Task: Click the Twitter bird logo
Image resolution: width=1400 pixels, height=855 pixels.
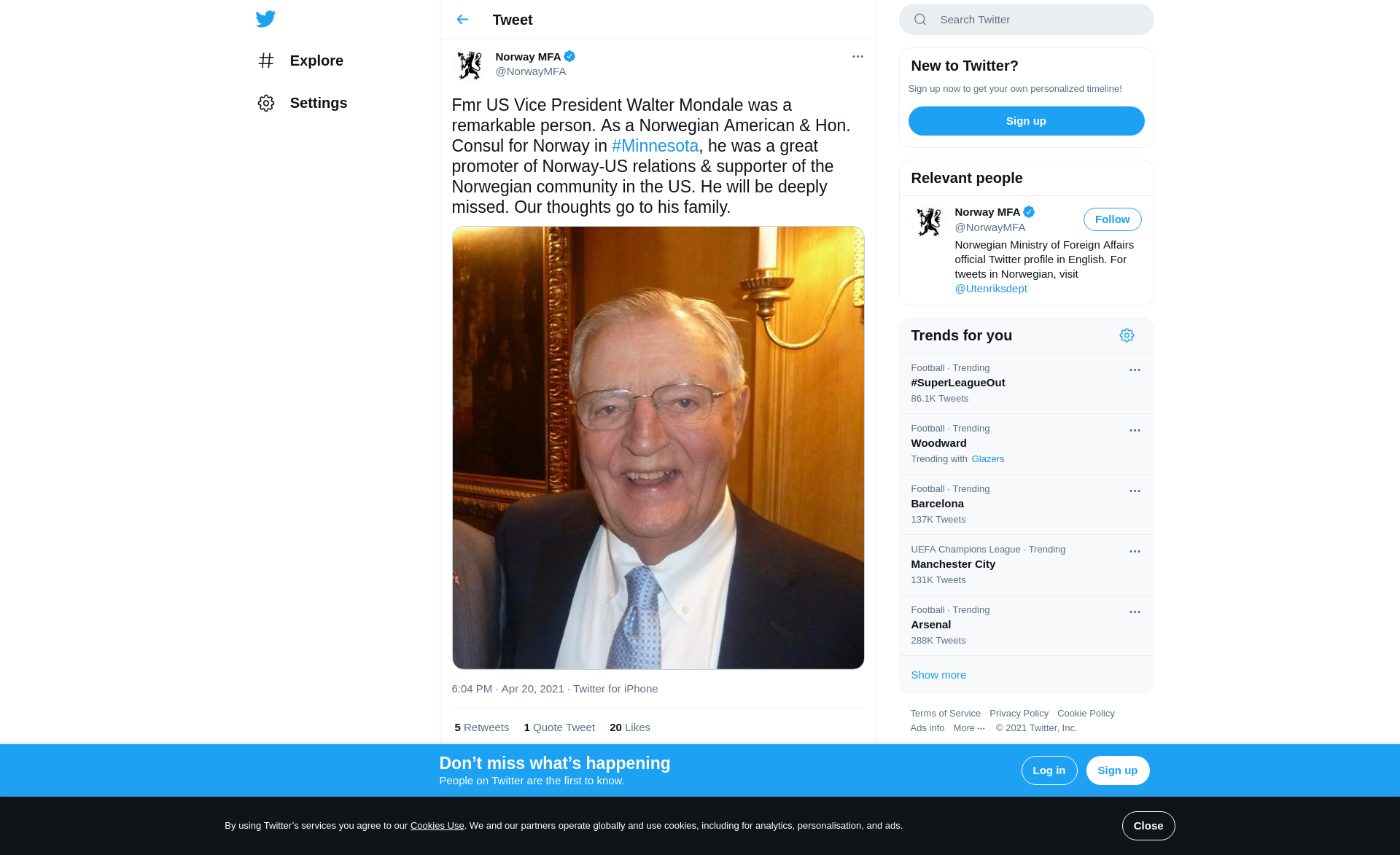Action: coord(265,19)
